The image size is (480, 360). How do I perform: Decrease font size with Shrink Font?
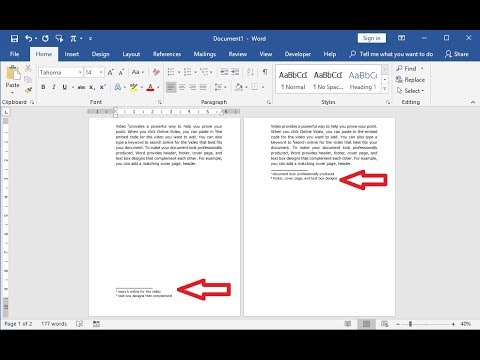click(x=121, y=72)
